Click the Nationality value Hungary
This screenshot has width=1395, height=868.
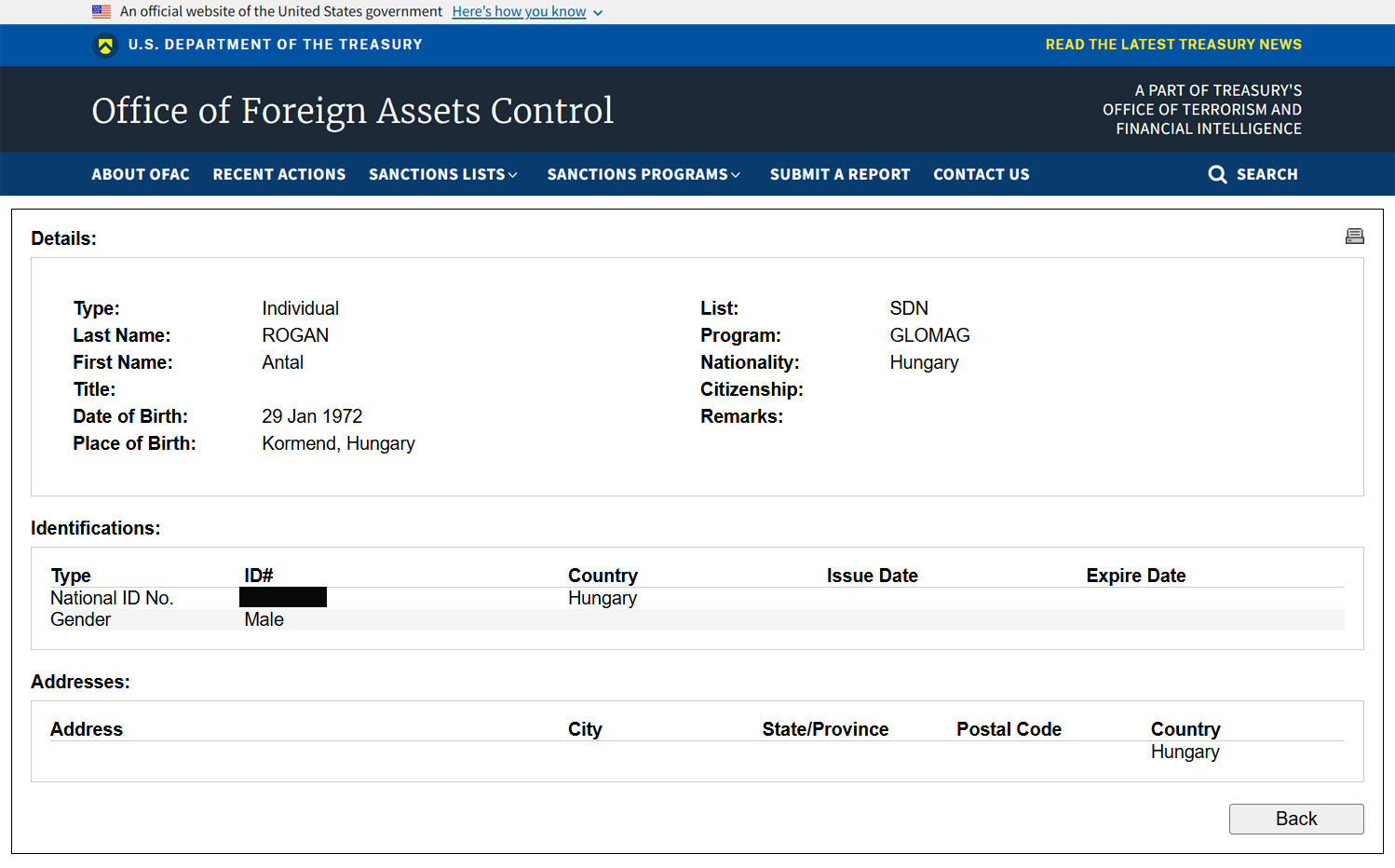(924, 362)
